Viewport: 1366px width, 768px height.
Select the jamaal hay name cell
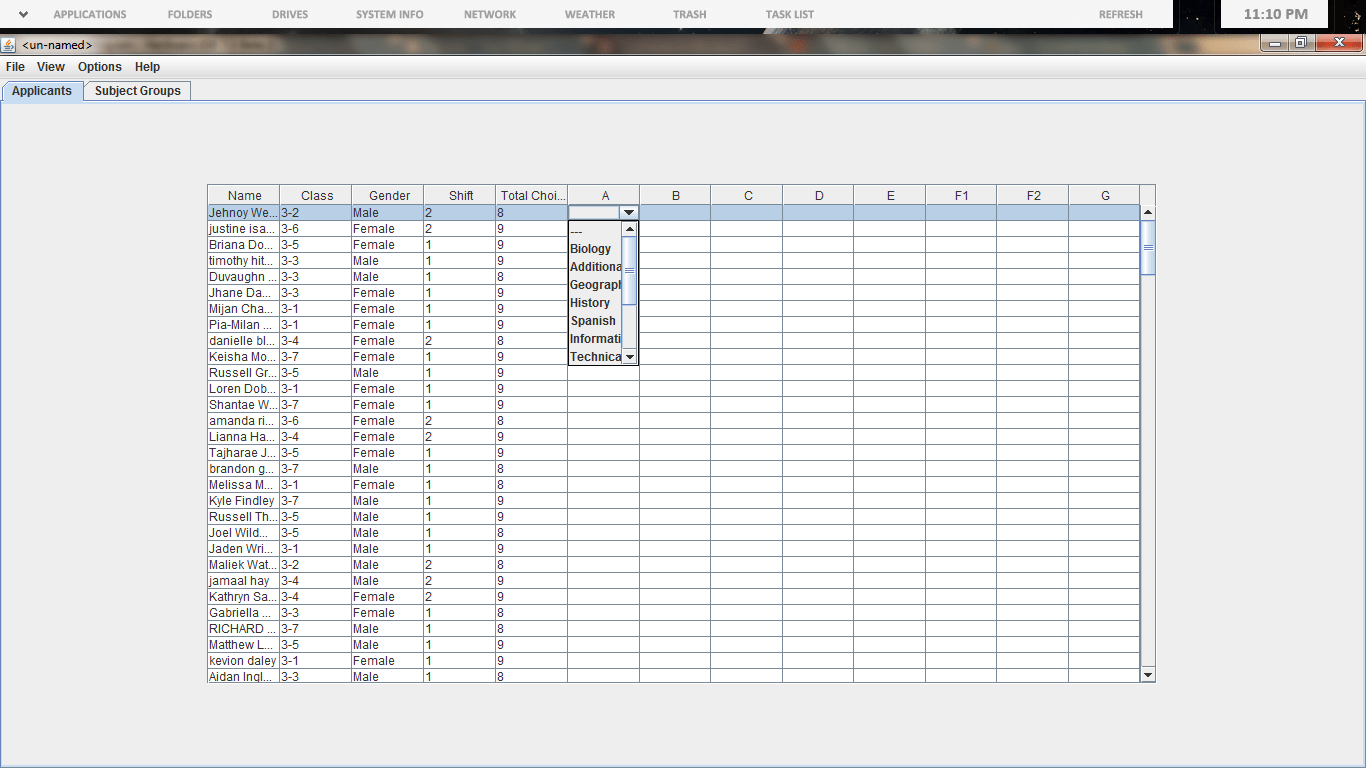[244, 581]
